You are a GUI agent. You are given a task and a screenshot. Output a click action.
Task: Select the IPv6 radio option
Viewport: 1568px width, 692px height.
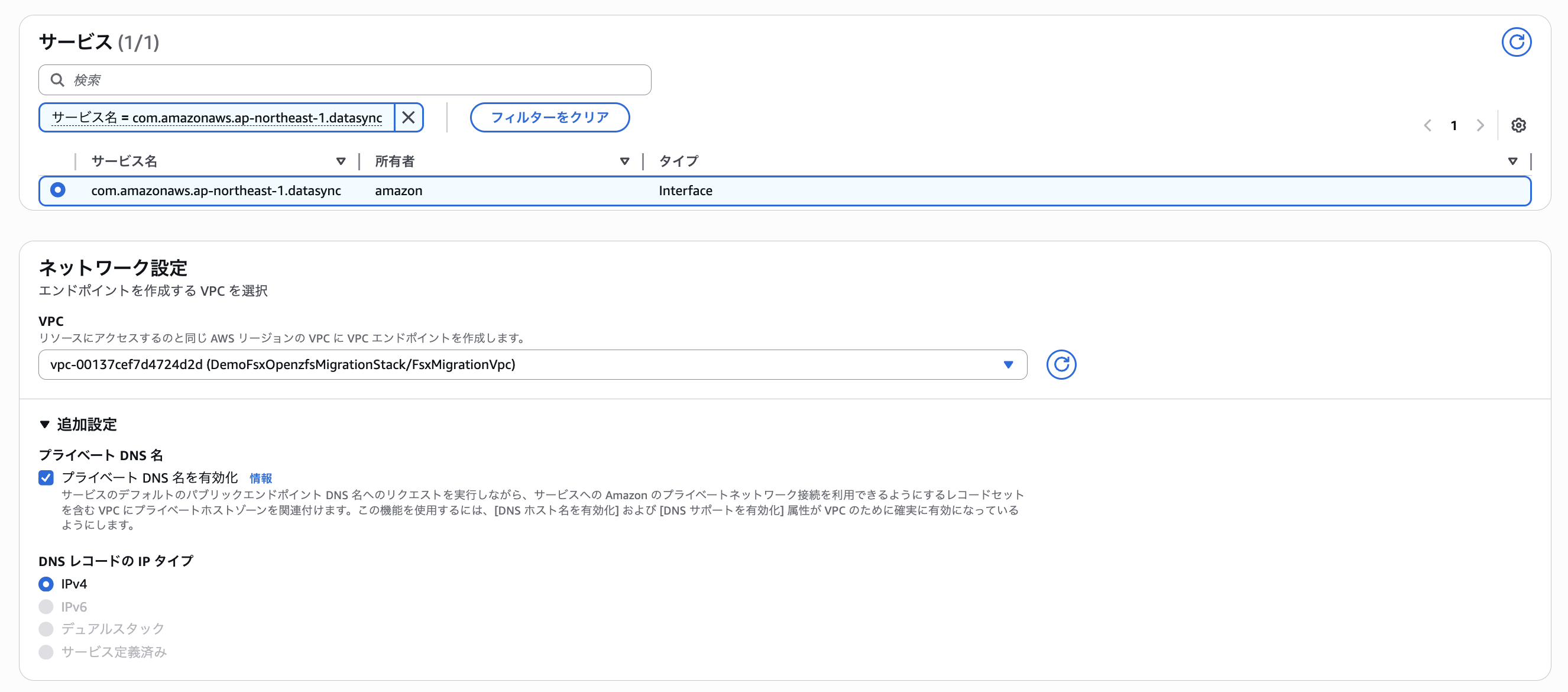pos(46,606)
